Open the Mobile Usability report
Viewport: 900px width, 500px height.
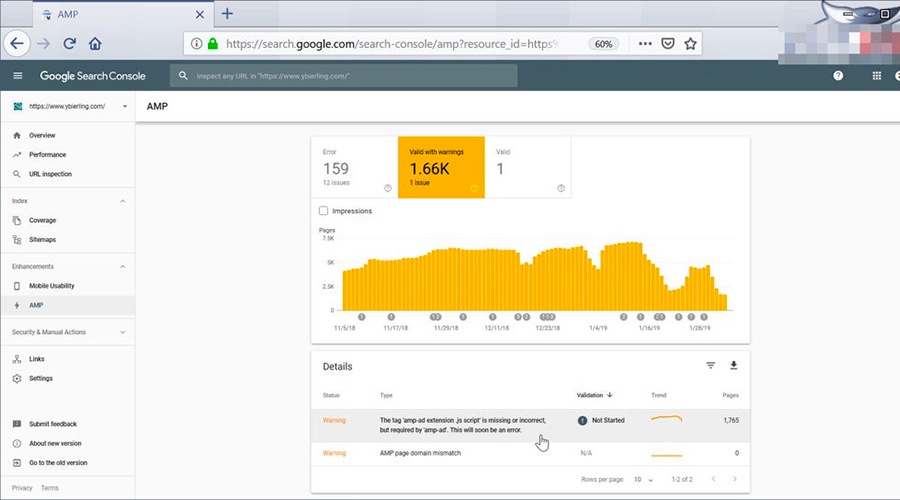[51, 286]
